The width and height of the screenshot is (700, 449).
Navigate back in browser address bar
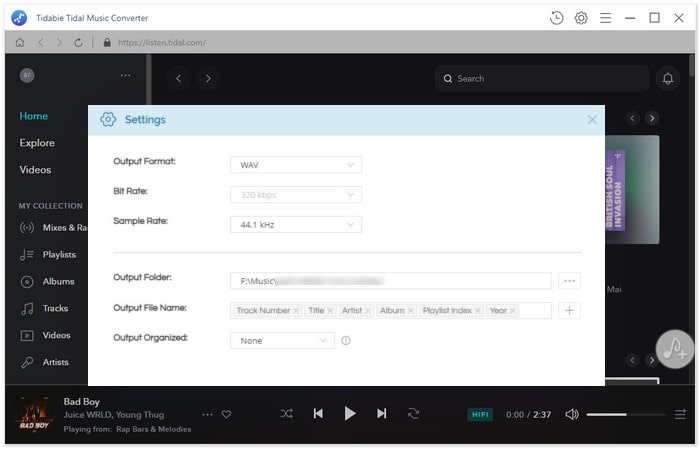click(41, 42)
